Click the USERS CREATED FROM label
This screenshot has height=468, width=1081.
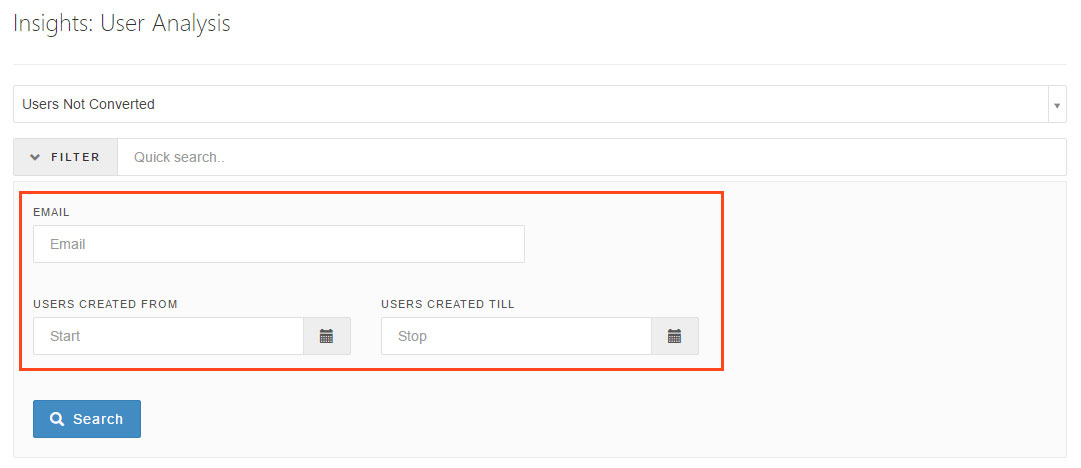pyautogui.click(x=105, y=304)
